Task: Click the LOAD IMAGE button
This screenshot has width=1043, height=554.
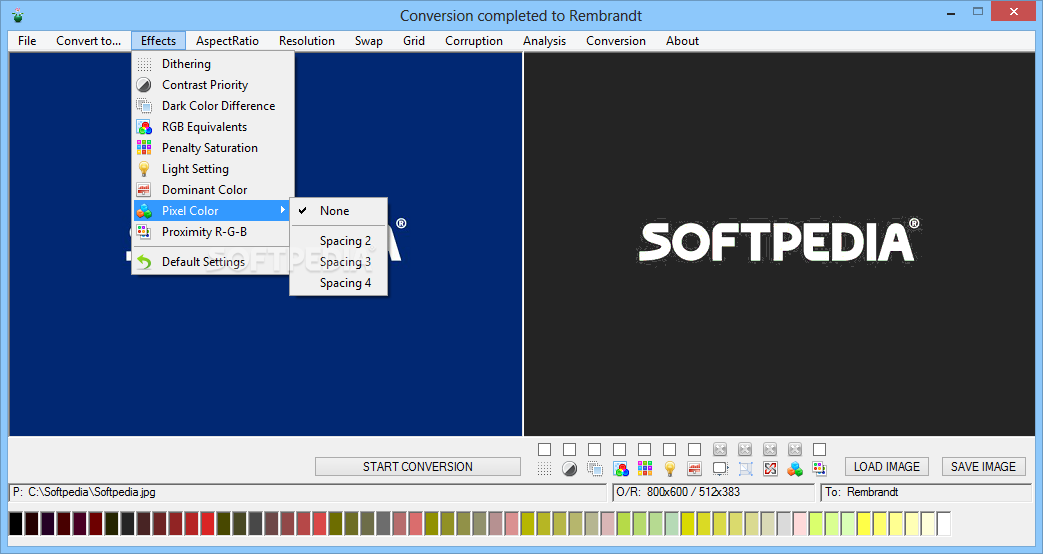Action: [x=887, y=467]
